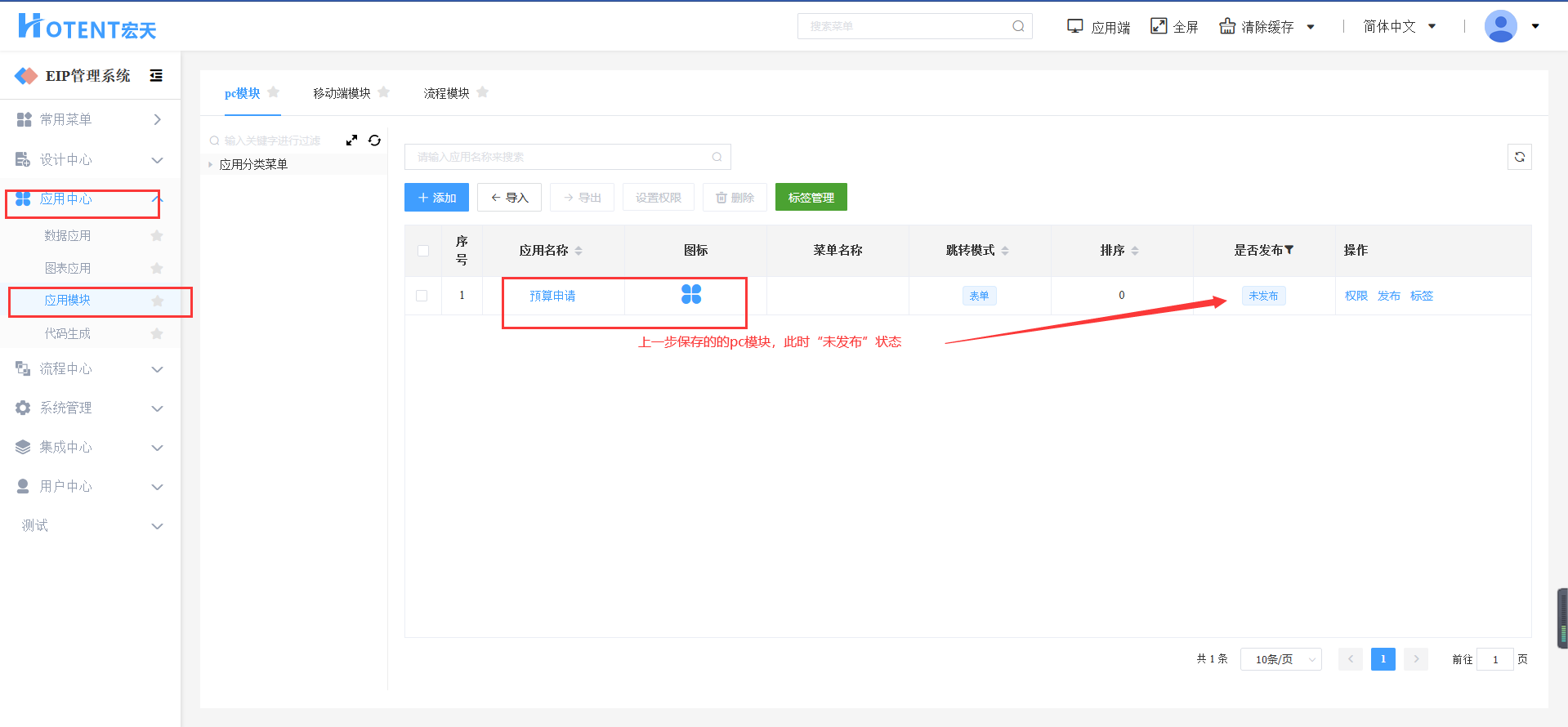Image resolution: width=1568 pixels, height=727 pixels.
Task: Toggle the select-all checkbox in table header
Action: (x=423, y=251)
